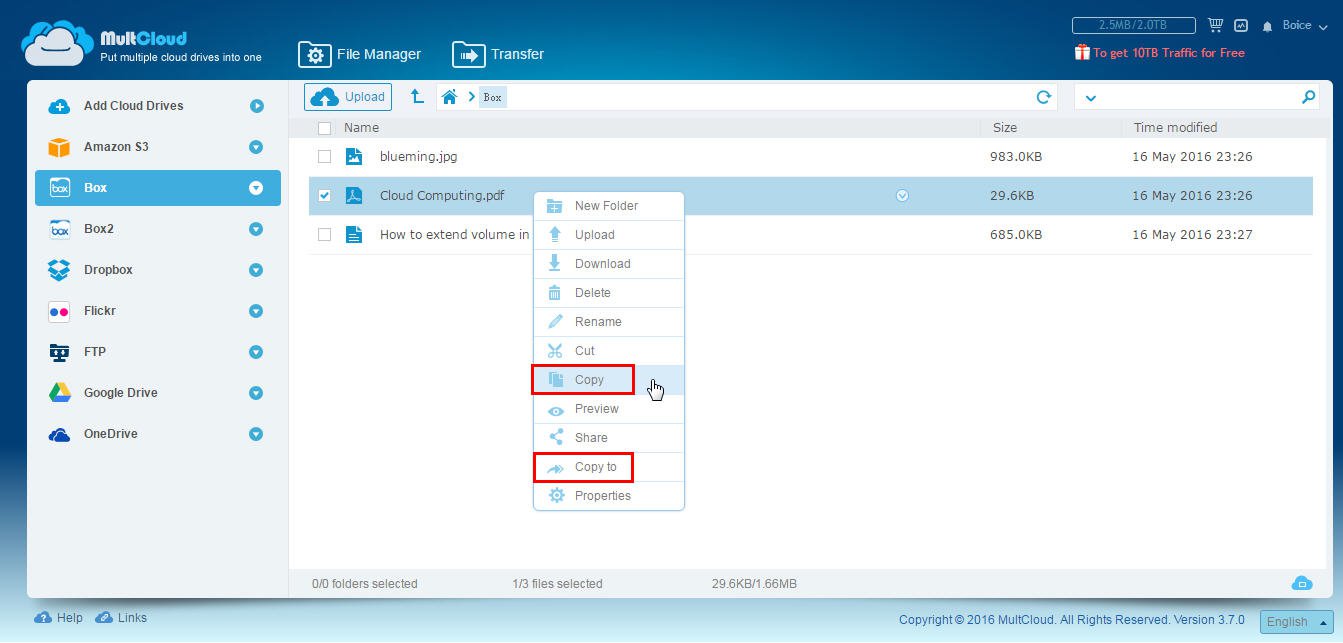This screenshot has width=1343, height=643.
Task: Expand the Box dropdown arrow
Action: [x=256, y=188]
